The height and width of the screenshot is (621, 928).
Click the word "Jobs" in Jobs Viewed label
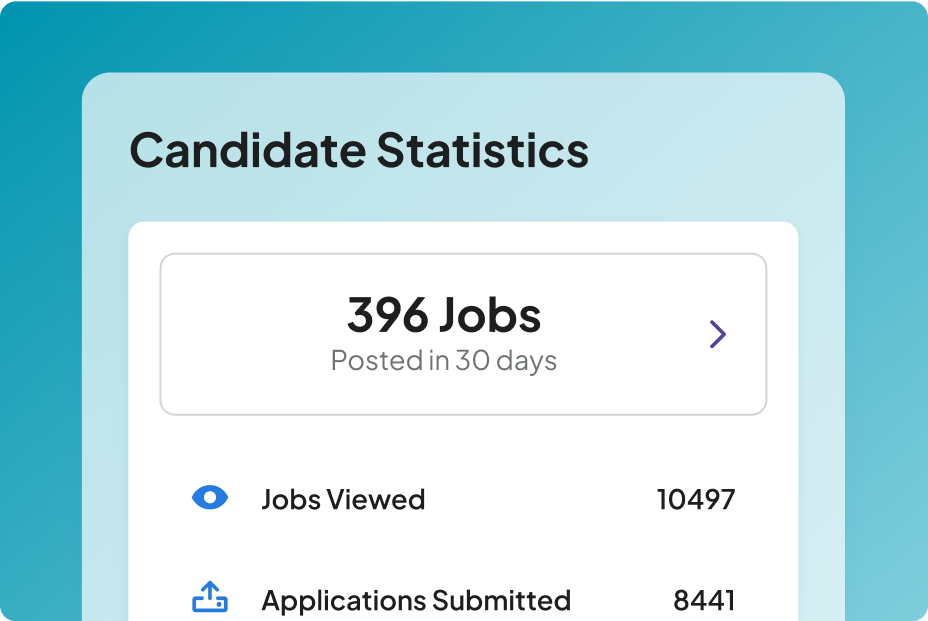coord(287,499)
